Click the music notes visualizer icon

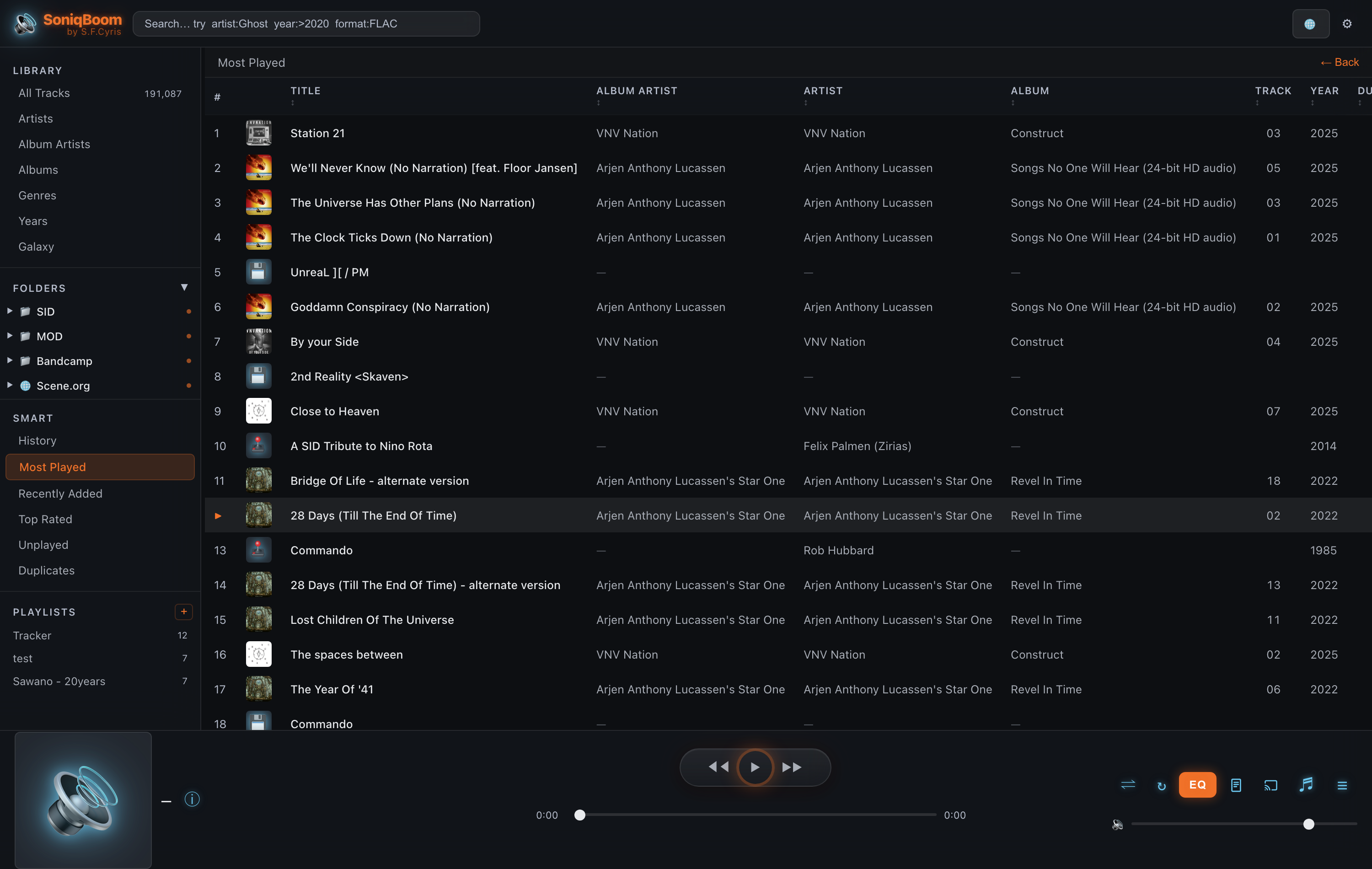point(1307,785)
